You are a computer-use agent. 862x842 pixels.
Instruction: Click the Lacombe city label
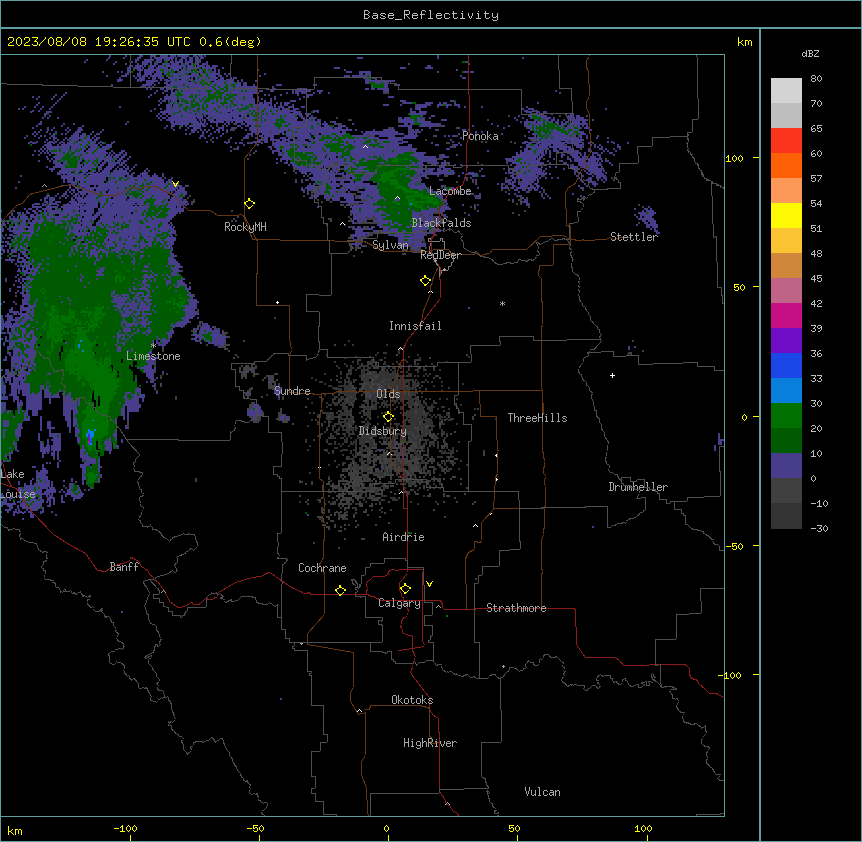[450, 191]
